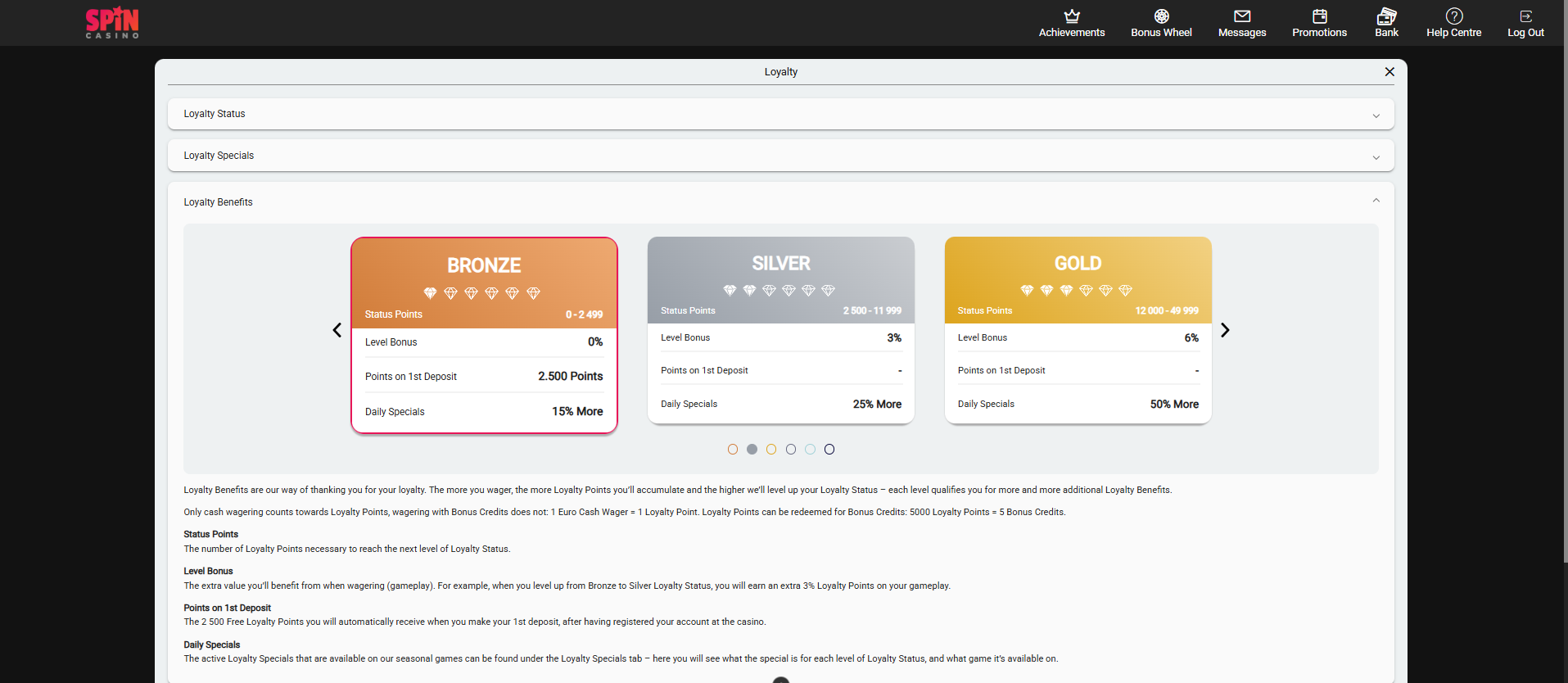Close the Loyalty dialog

(x=1390, y=72)
